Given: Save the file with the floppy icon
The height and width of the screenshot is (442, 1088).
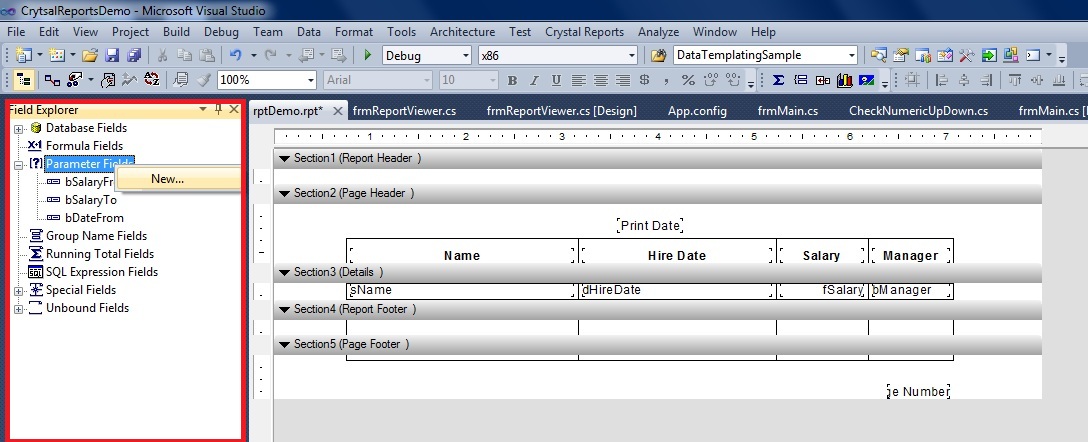Looking at the screenshot, I should pyautogui.click(x=112, y=55).
